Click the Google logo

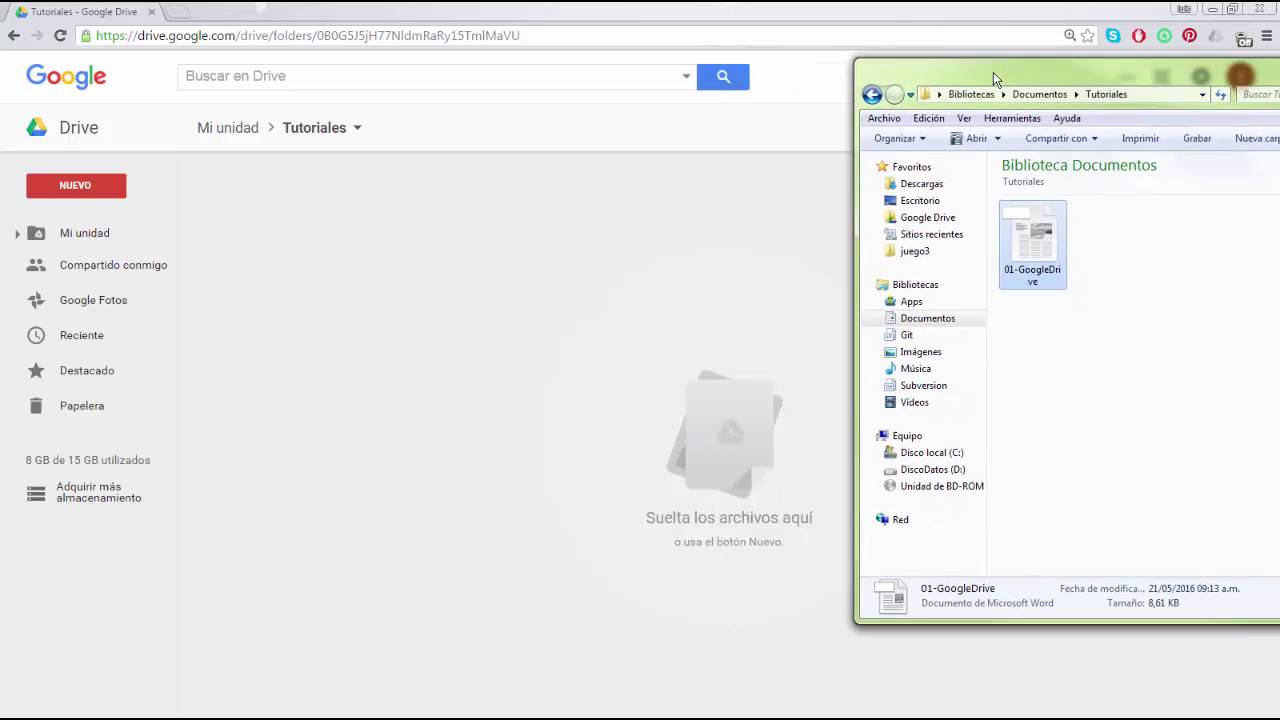point(66,76)
